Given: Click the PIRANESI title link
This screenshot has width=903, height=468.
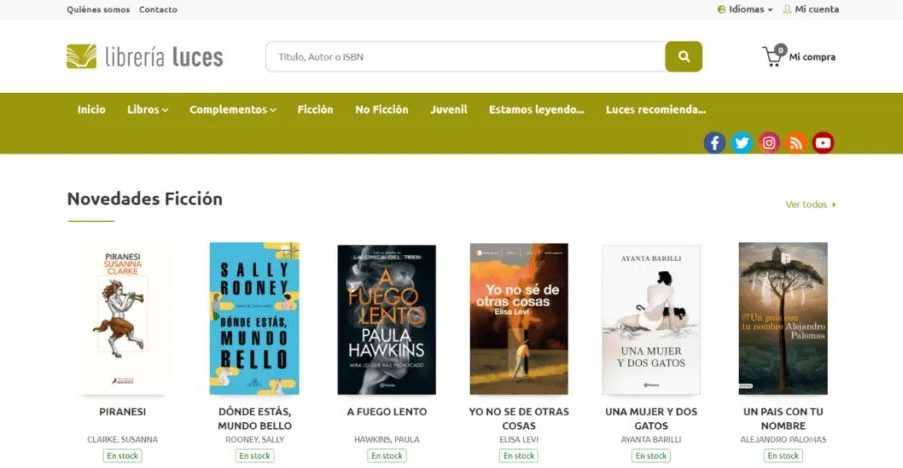Looking at the screenshot, I should pyautogui.click(x=123, y=412).
